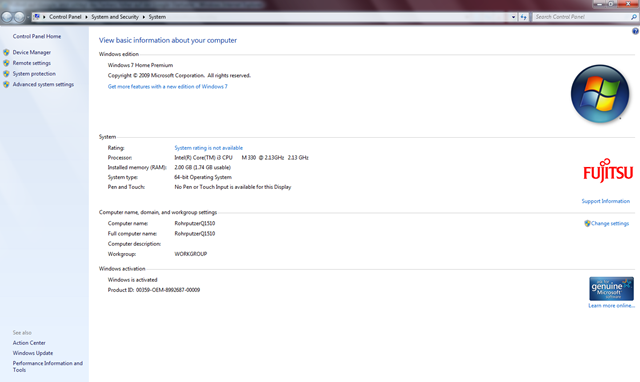Open Support Information link
The height and width of the screenshot is (382, 640).
click(x=605, y=201)
